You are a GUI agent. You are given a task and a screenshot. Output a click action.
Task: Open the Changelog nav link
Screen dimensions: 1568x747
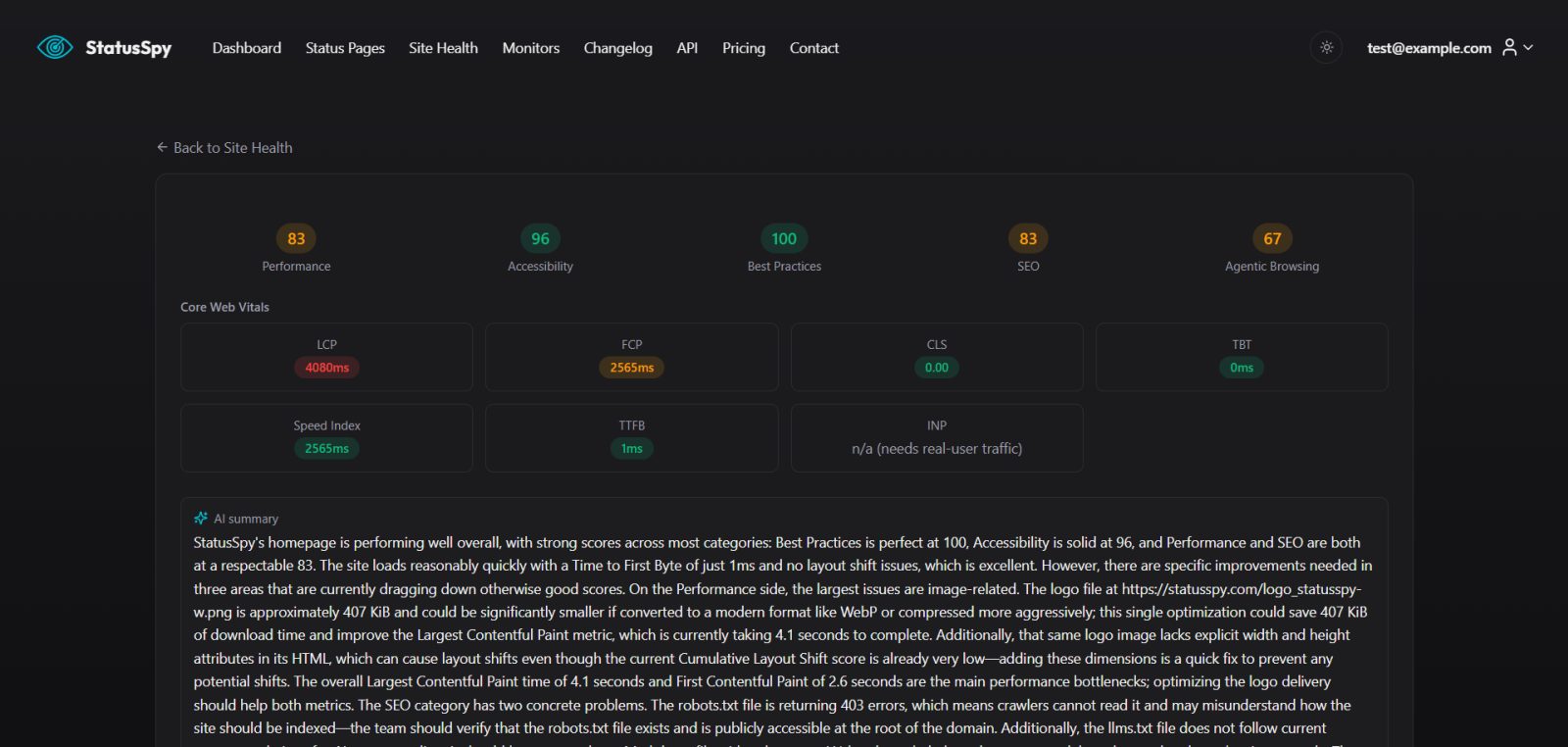(618, 48)
